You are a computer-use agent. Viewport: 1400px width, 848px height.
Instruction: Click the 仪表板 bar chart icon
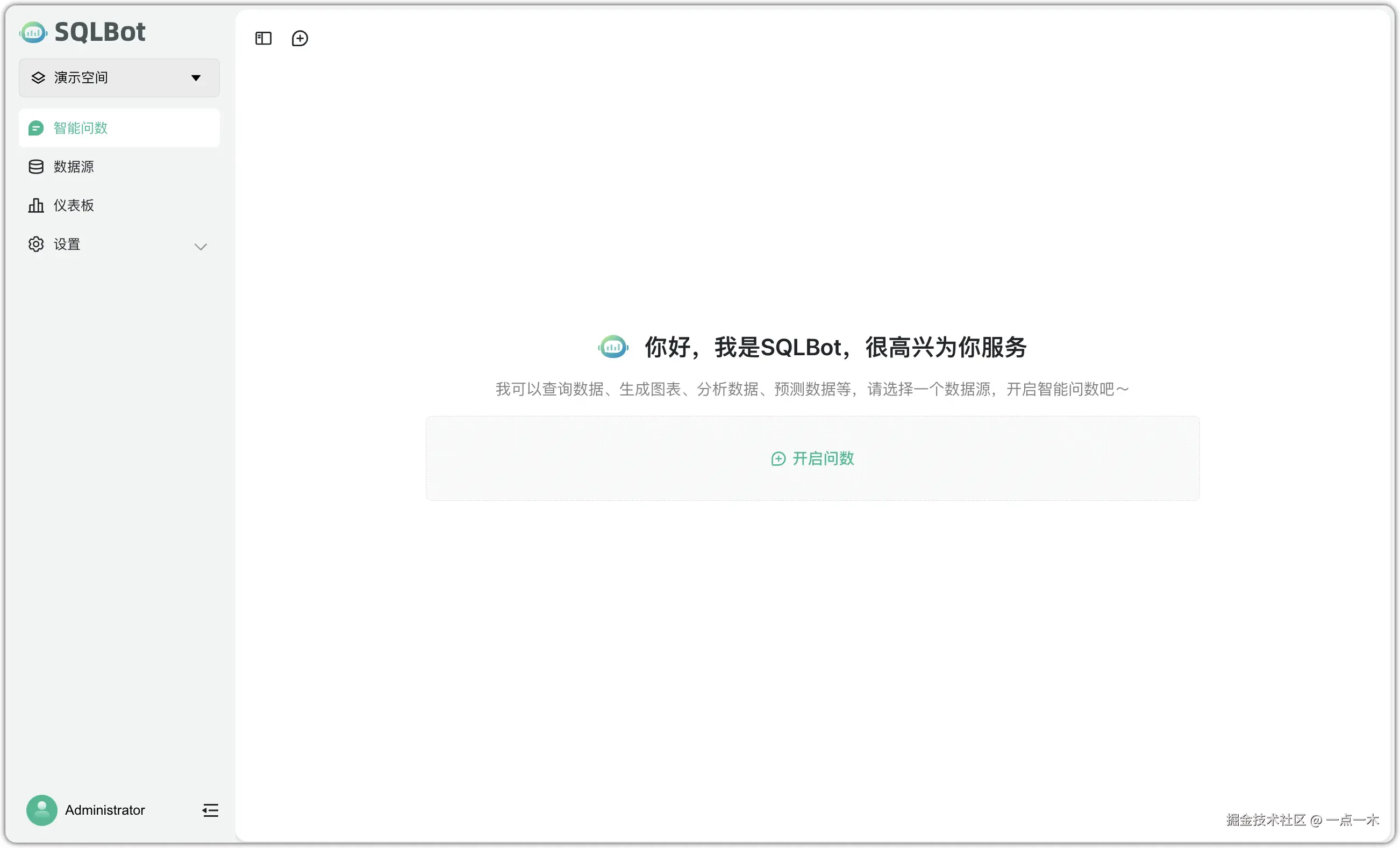click(x=36, y=205)
